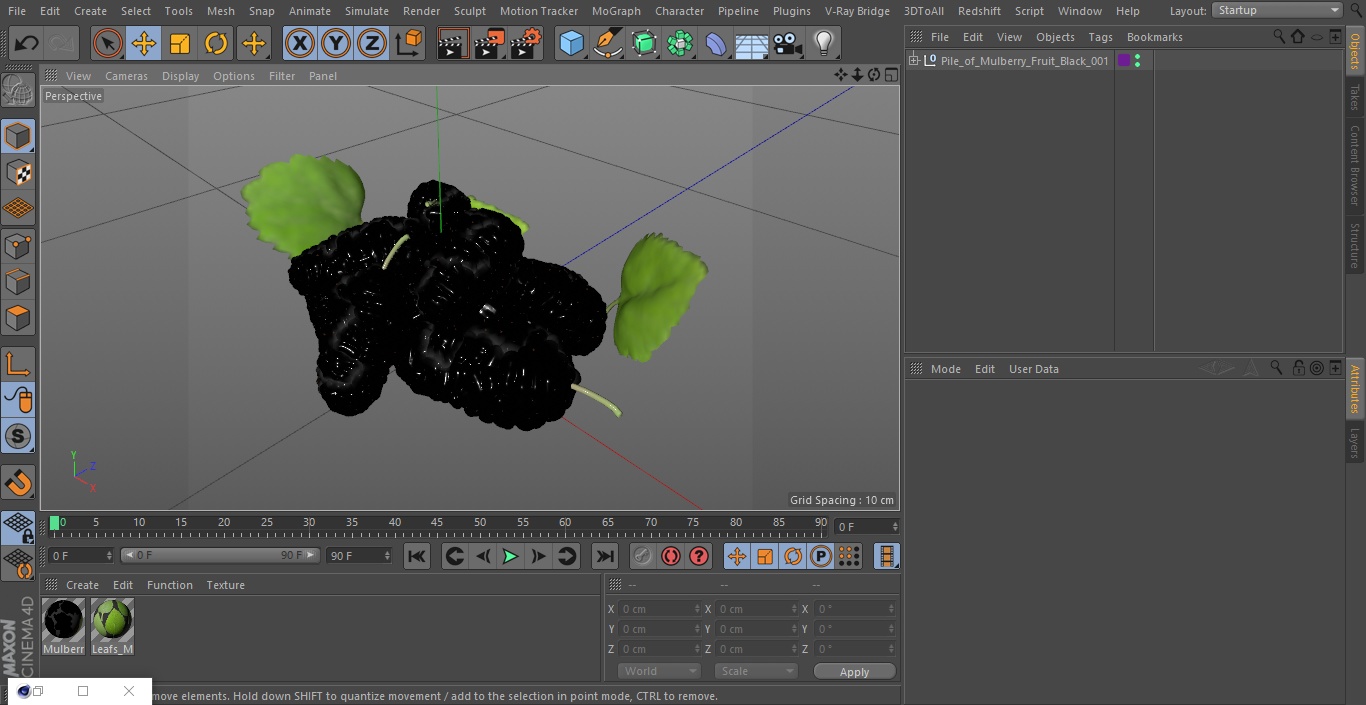Click the X position stepper arrows
The height and width of the screenshot is (705, 1366).
(x=697, y=609)
